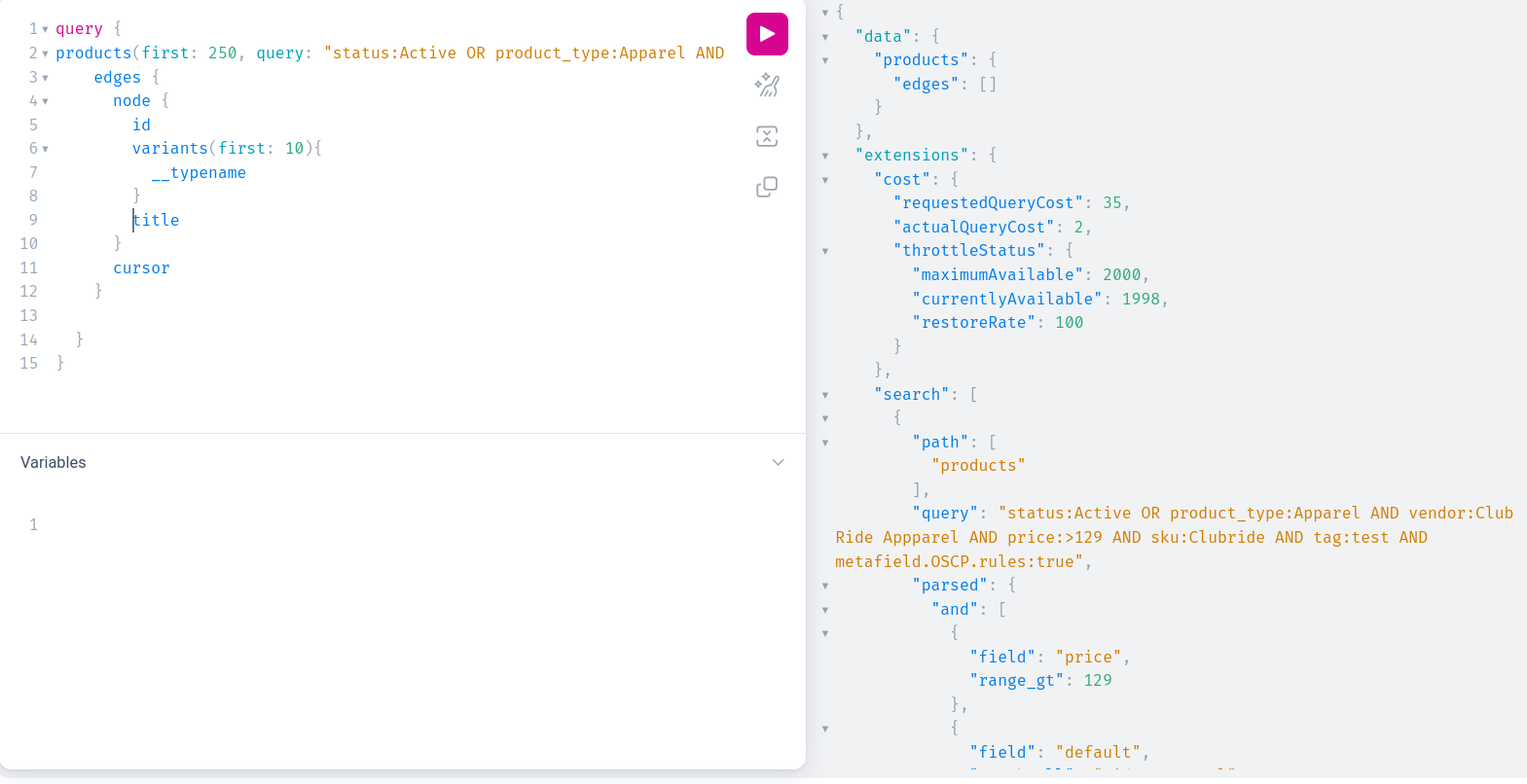Collapse the "throttleStatus" object in the response
The width and height of the screenshot is (1527, 784).
[x=825, y=251]
